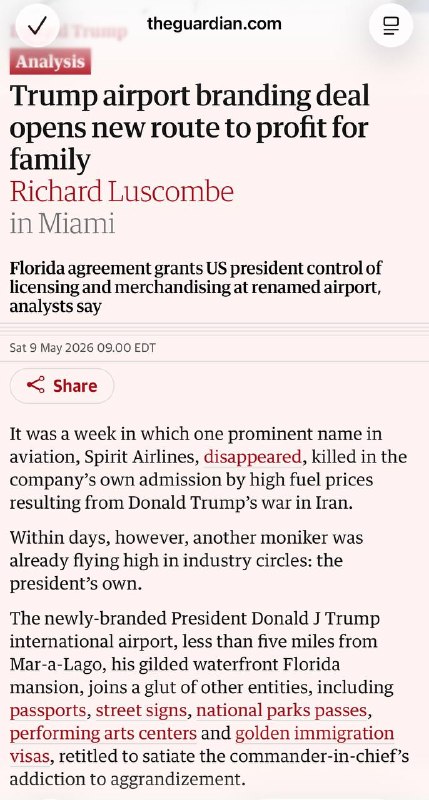Click the article headline text

click(189, 128)
